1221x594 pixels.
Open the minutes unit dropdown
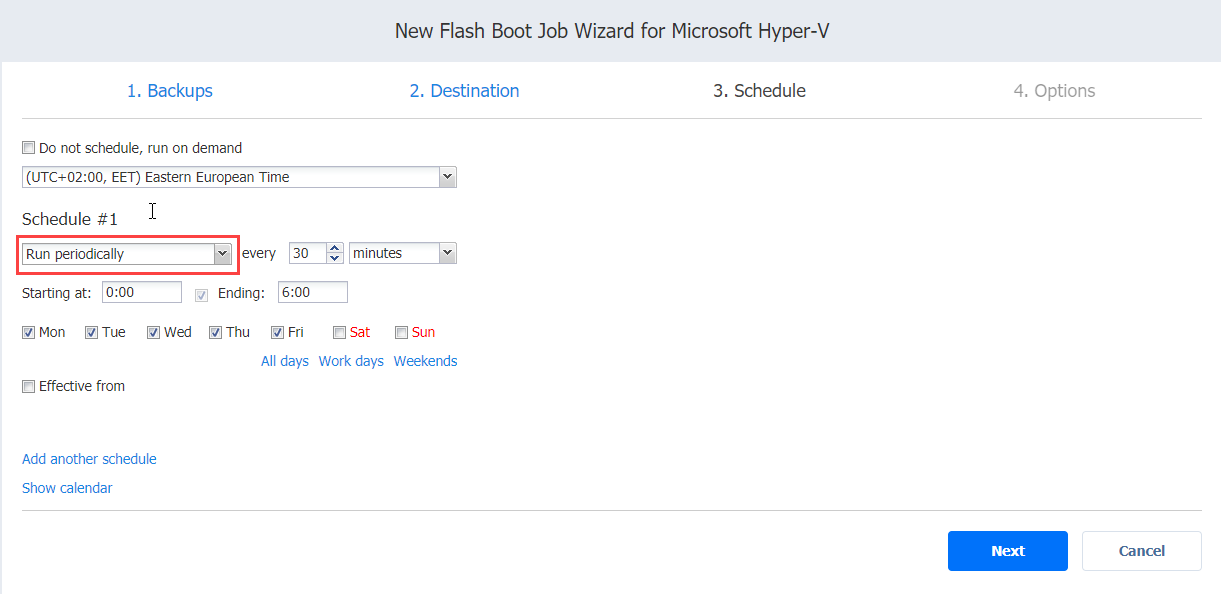click(447, 254)
